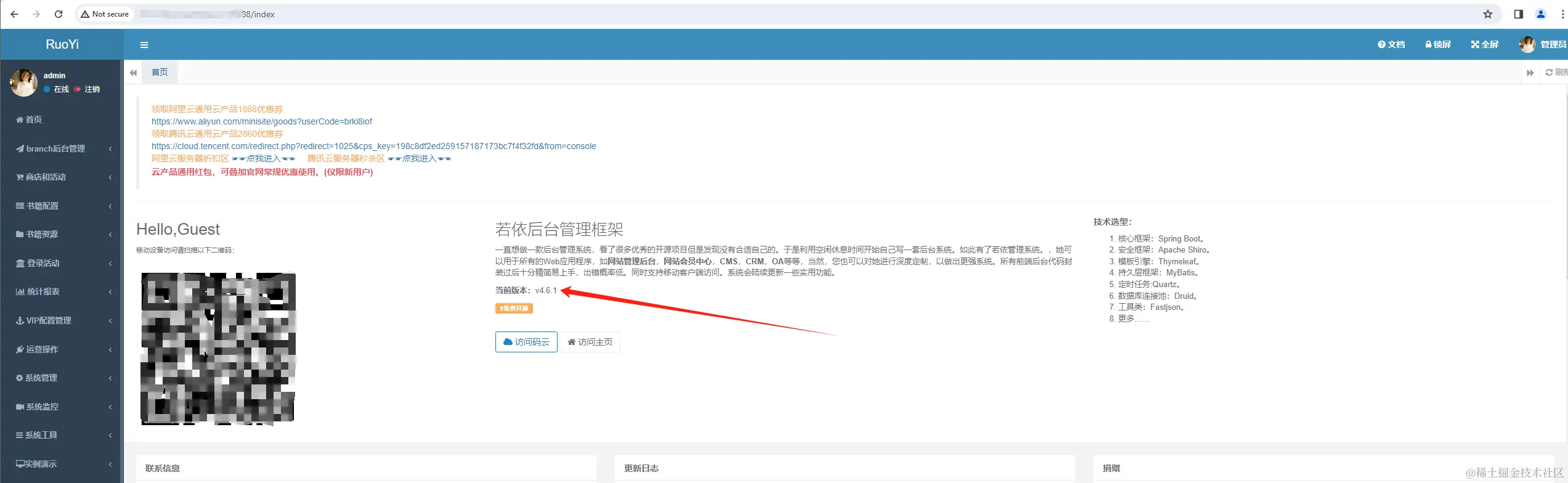Reload the page with browser refresh
Image resolution: width=1568 pixels, height=483 pixels.
pos(59,14)
